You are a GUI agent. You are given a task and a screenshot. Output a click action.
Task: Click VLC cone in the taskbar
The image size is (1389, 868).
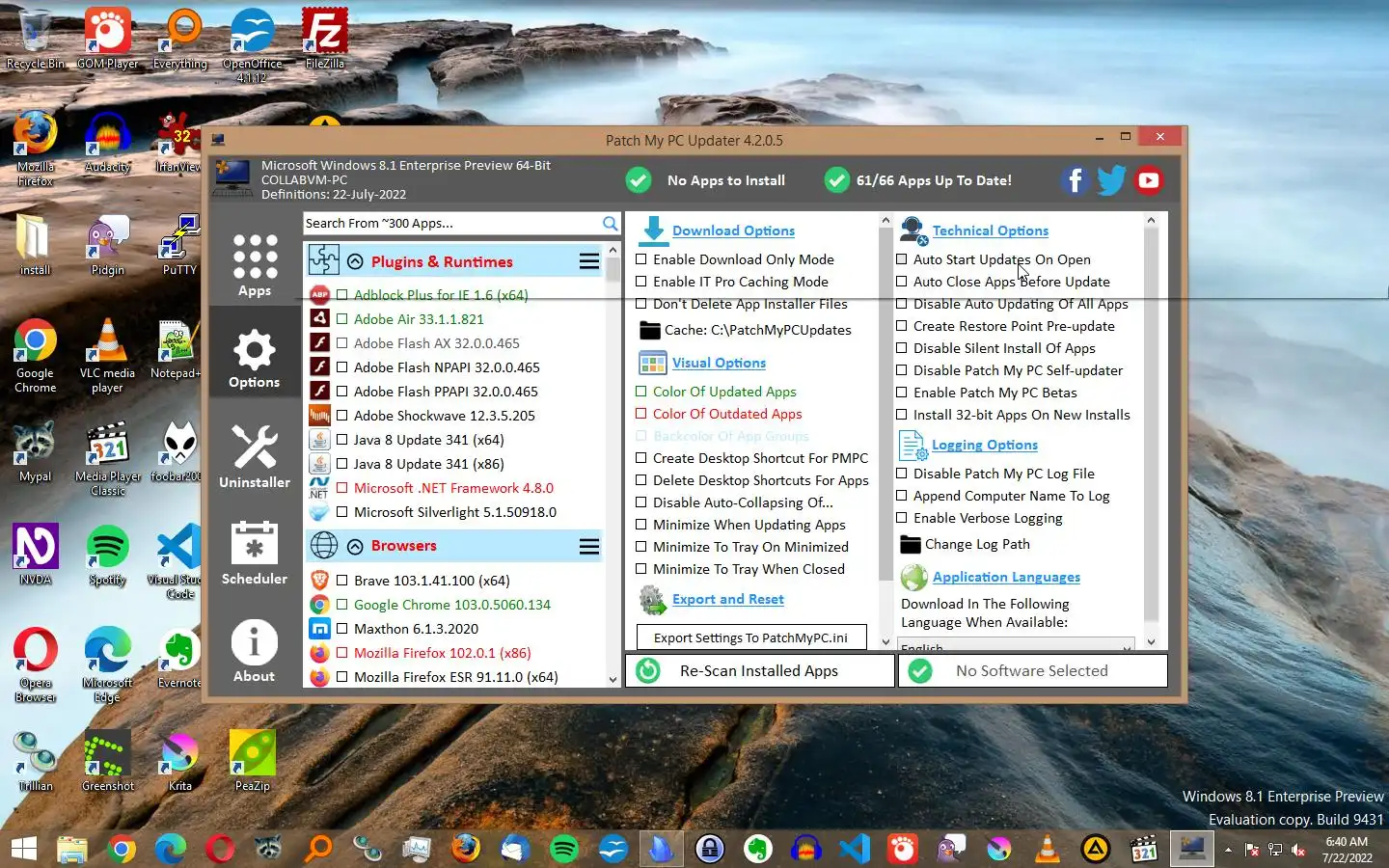point(1047,849)
